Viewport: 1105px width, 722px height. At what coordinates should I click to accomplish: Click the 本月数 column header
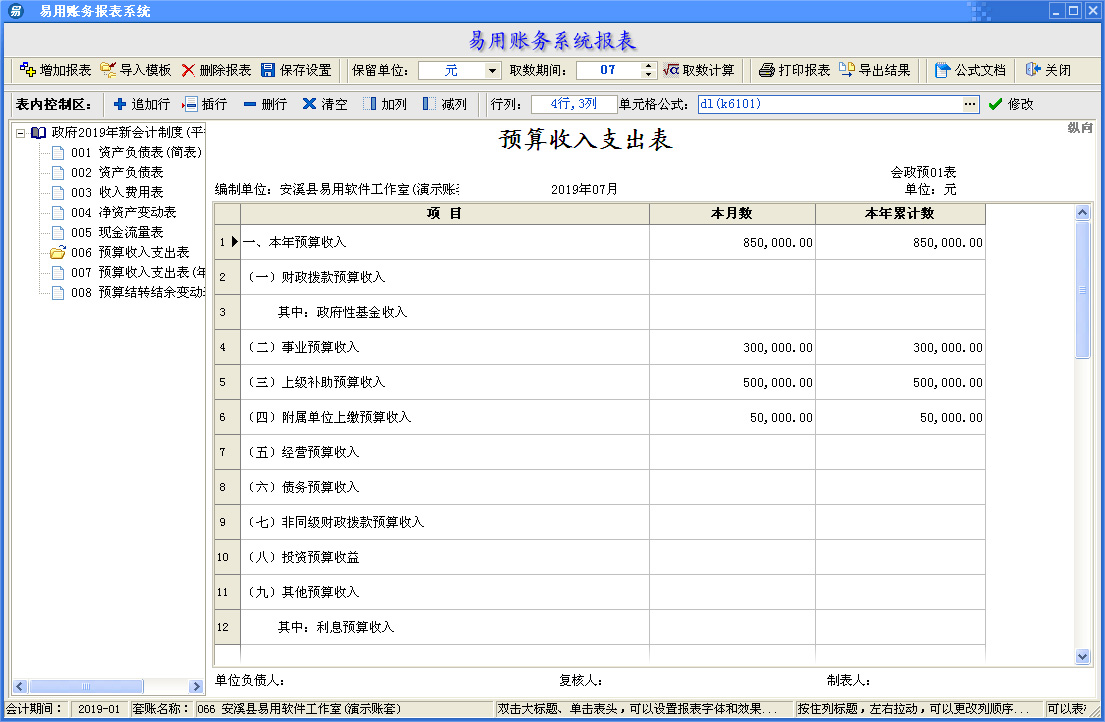pos(732,213)
